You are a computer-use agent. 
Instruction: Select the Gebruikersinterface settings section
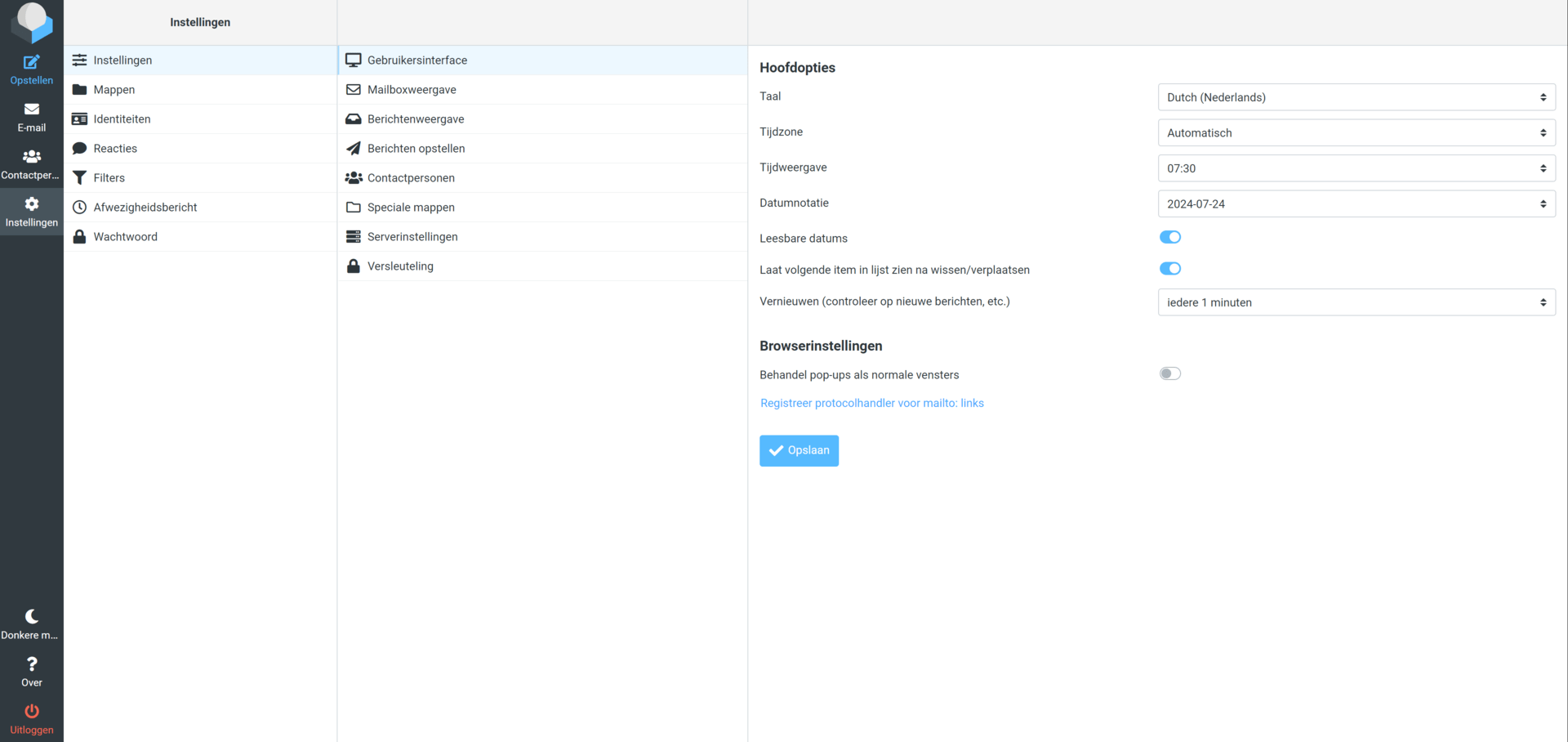[x=542, y=60]
